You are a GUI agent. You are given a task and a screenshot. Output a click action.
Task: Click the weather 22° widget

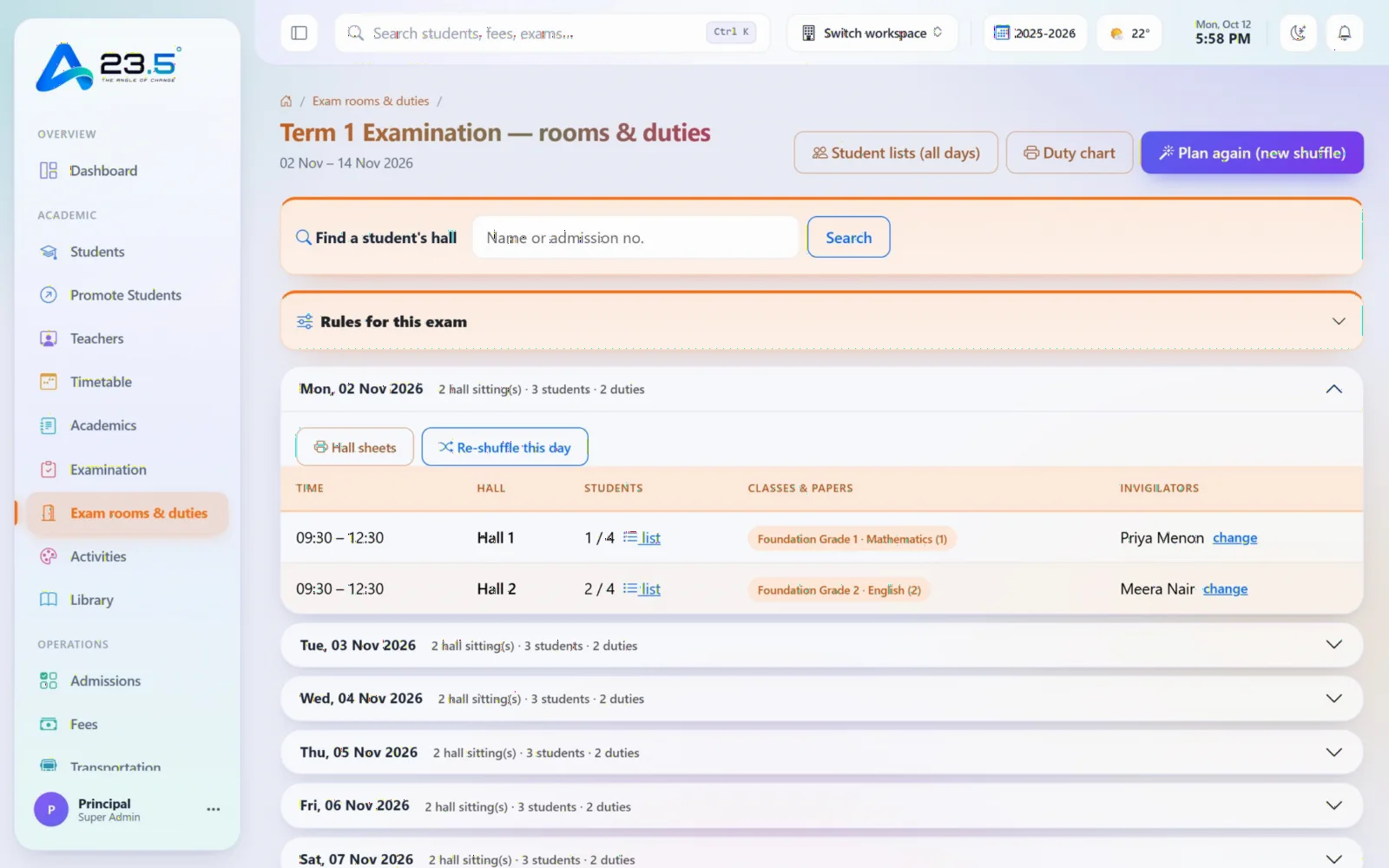(1129, 33)
